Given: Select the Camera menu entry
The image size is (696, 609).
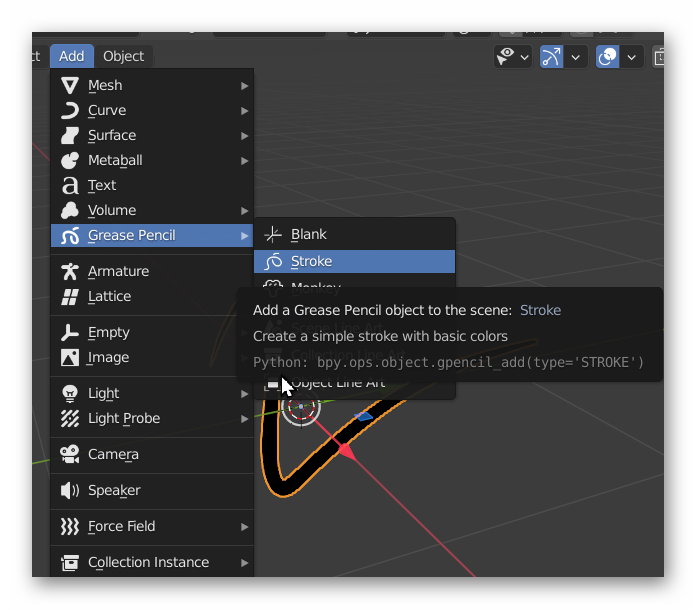Looking at the screenshot, I should coord(152,454).
